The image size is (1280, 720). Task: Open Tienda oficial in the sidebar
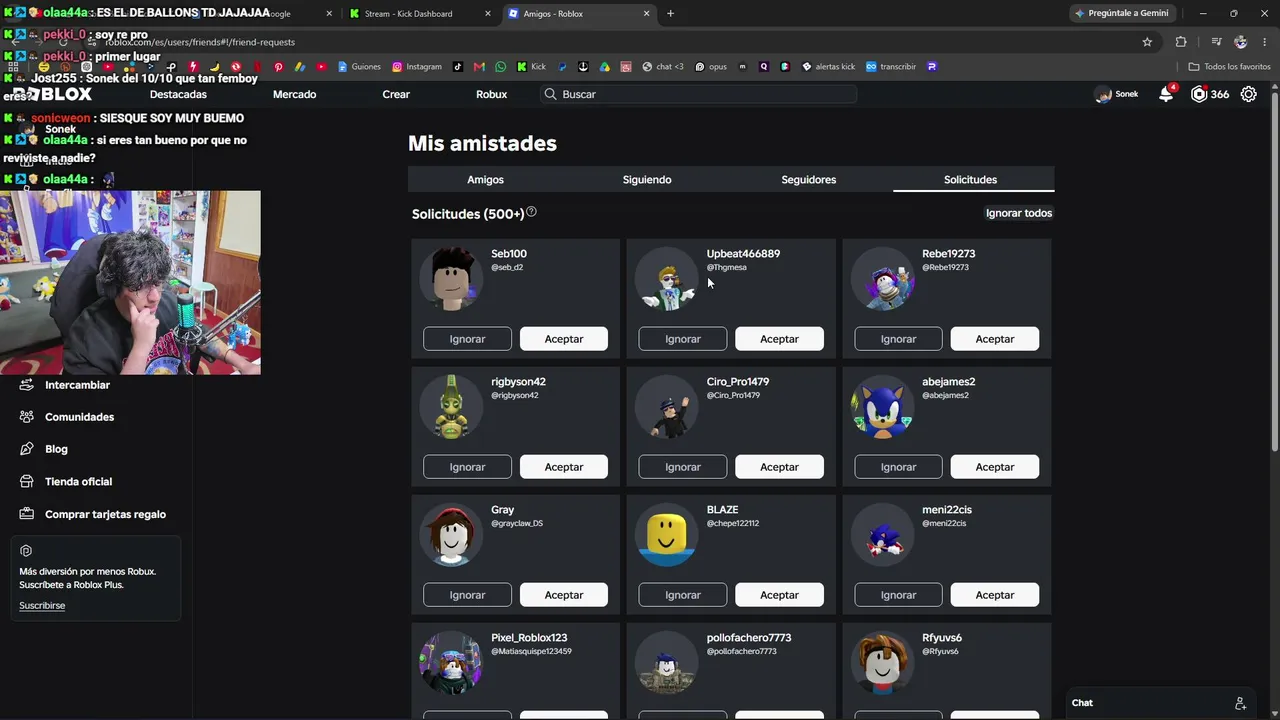click(79, 482)
